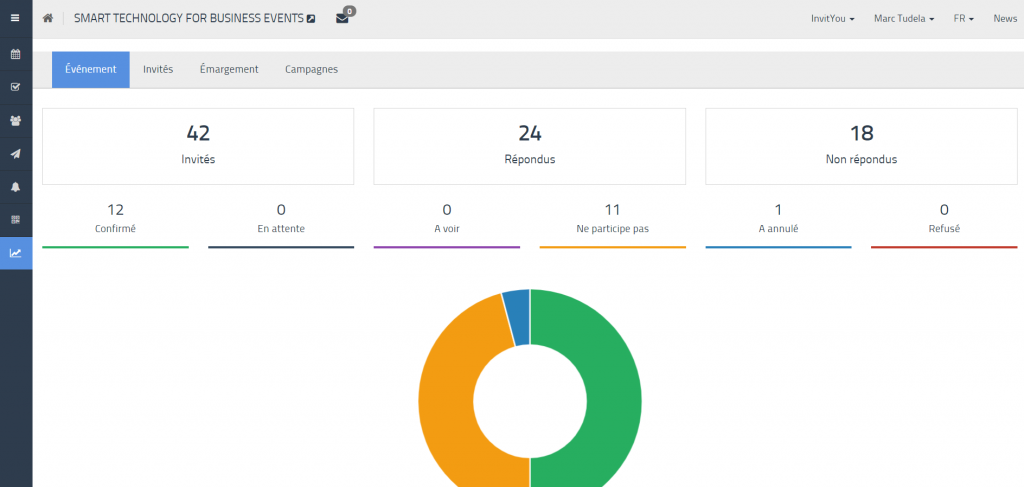Screen dimensions: 1024x487
Task: Open the guests group sidebar icon
Action: [x=16, y=121]
